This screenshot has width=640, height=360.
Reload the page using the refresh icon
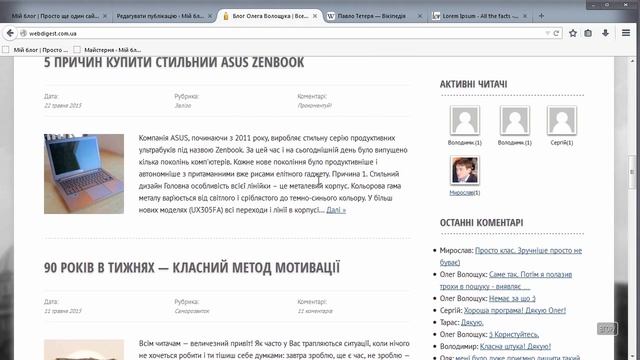(556, 33)
